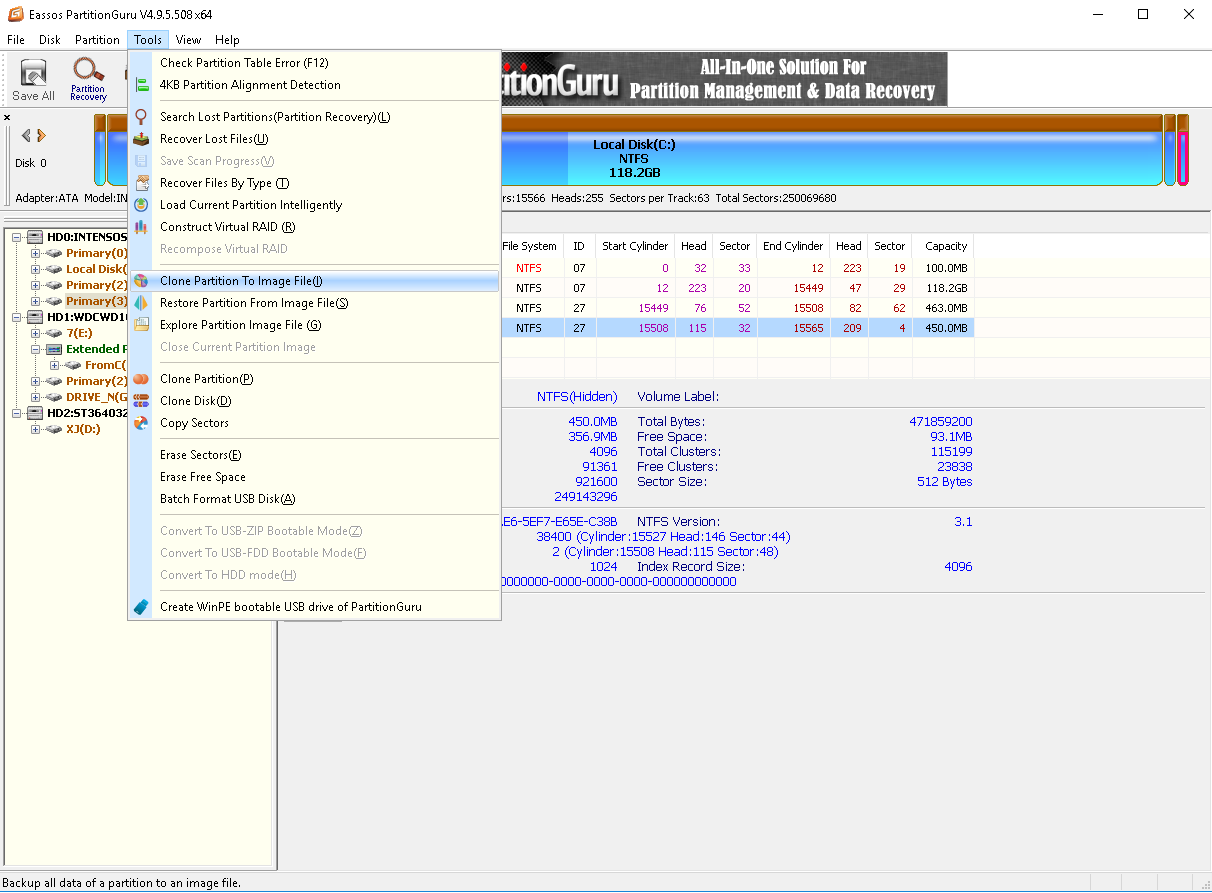Expand the XJ(D:) tree node
Screen dimensions: 1212x893
pyautogui.click(x=36, y=429)
